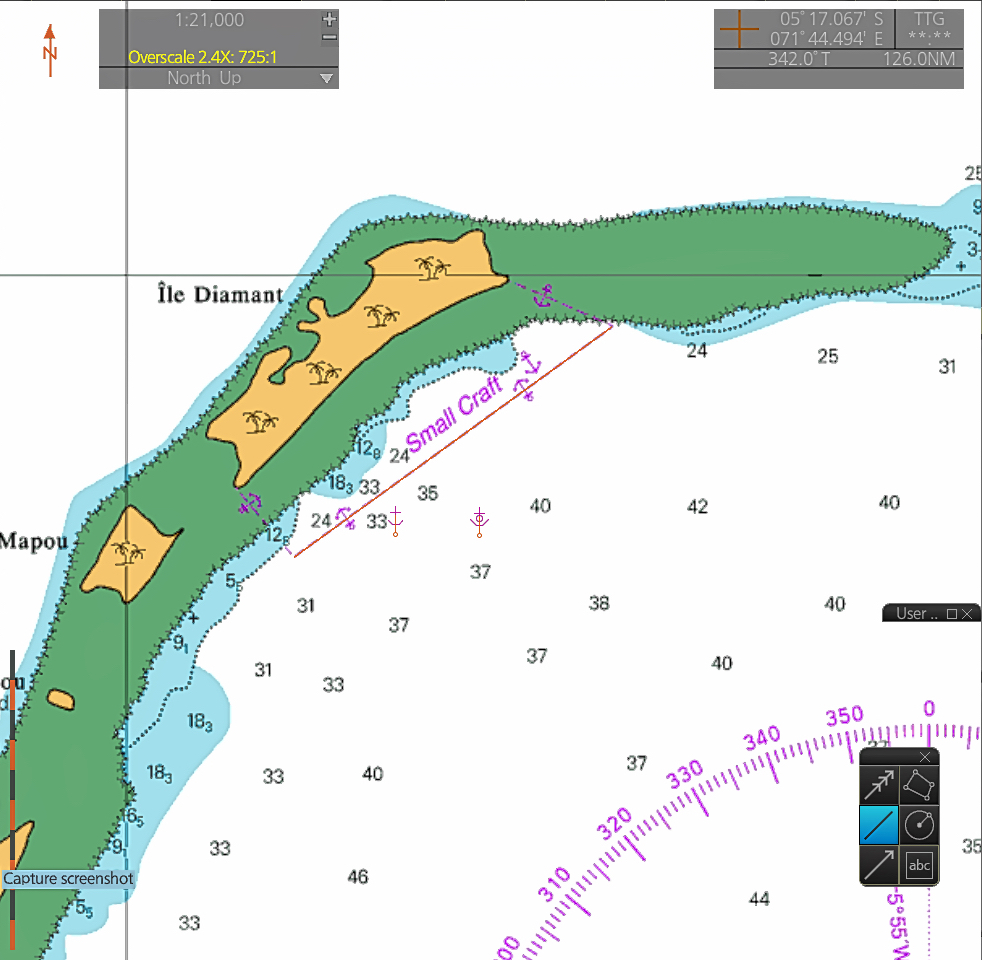Viewport: 982px width, 960px height.
Task: Click the depth sounding 46
Action: click(358, 877)
